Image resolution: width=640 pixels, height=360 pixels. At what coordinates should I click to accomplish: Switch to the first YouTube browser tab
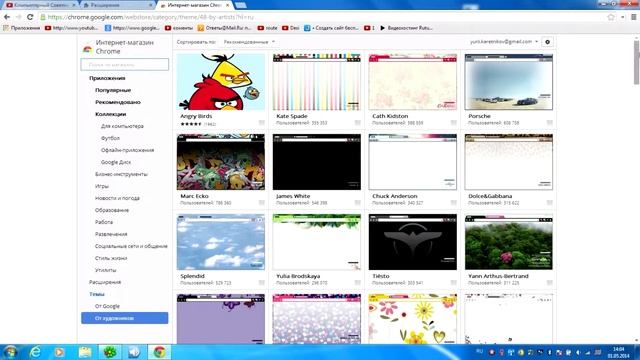pyautogui.click(x=41, y=5)
